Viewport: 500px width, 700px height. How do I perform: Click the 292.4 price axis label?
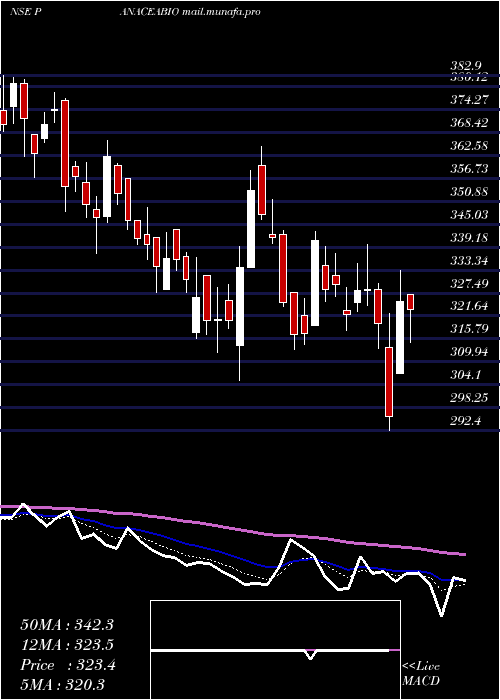tap(466, 421)
